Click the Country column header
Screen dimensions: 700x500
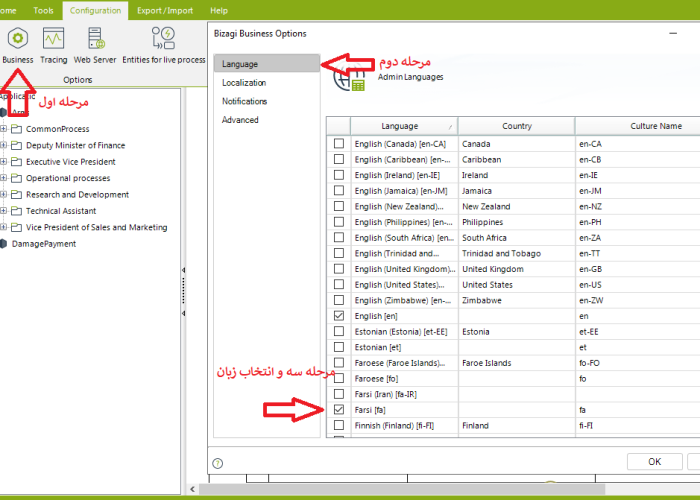[x=517, y=126]
